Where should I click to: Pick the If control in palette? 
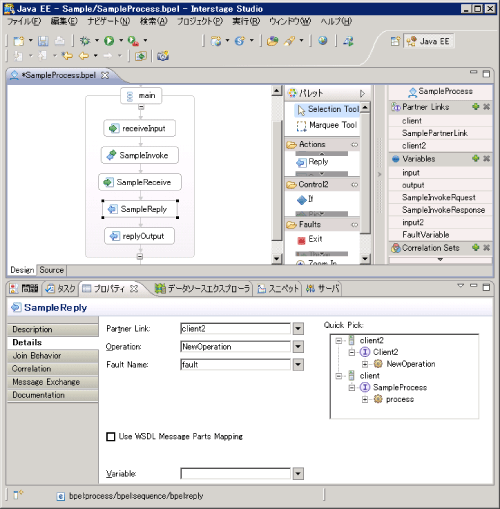(x=305, y=199)
